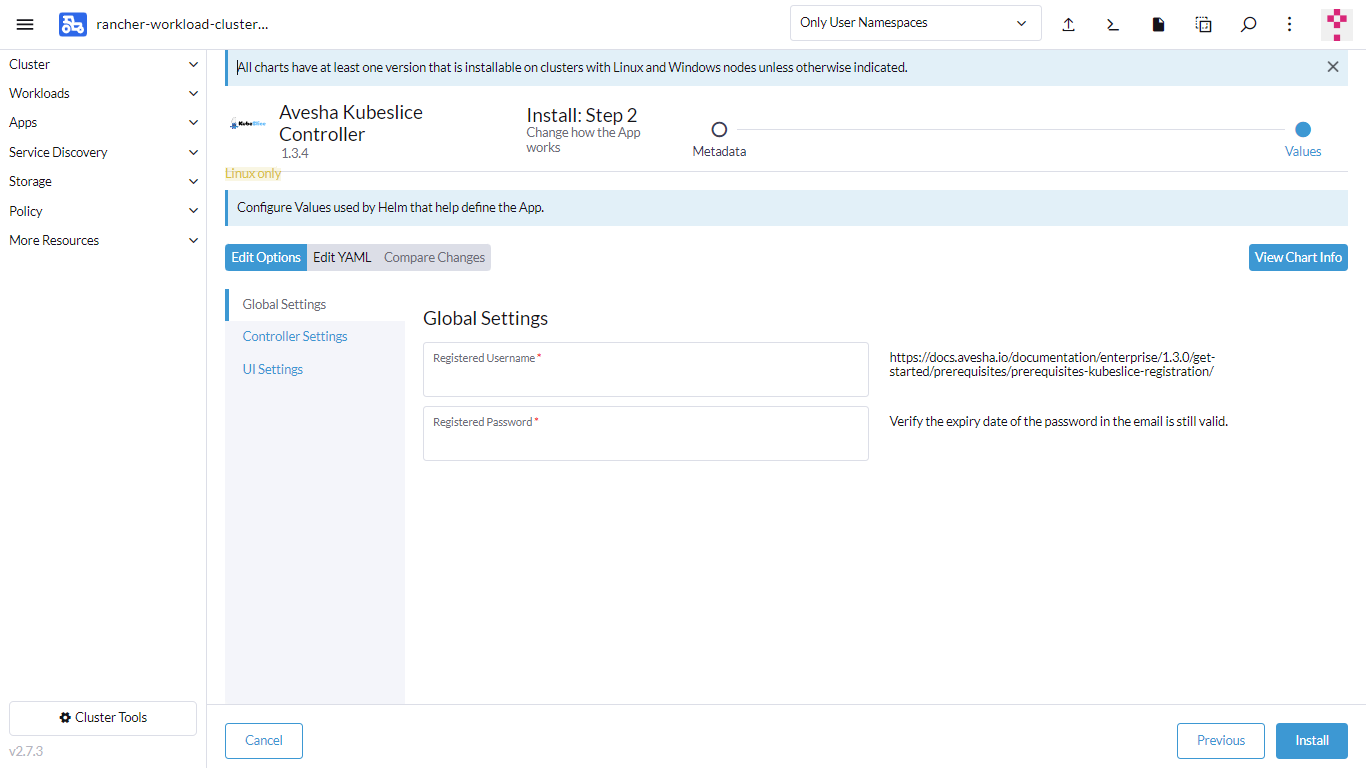1366x768 pixels.
Task: Expand the More Resources sidebar section
Action: coord(103,240)
